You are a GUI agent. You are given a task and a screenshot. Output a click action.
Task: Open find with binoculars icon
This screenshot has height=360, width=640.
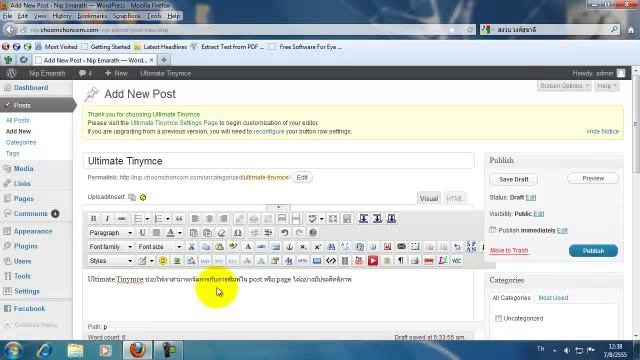tap(331, 247)
